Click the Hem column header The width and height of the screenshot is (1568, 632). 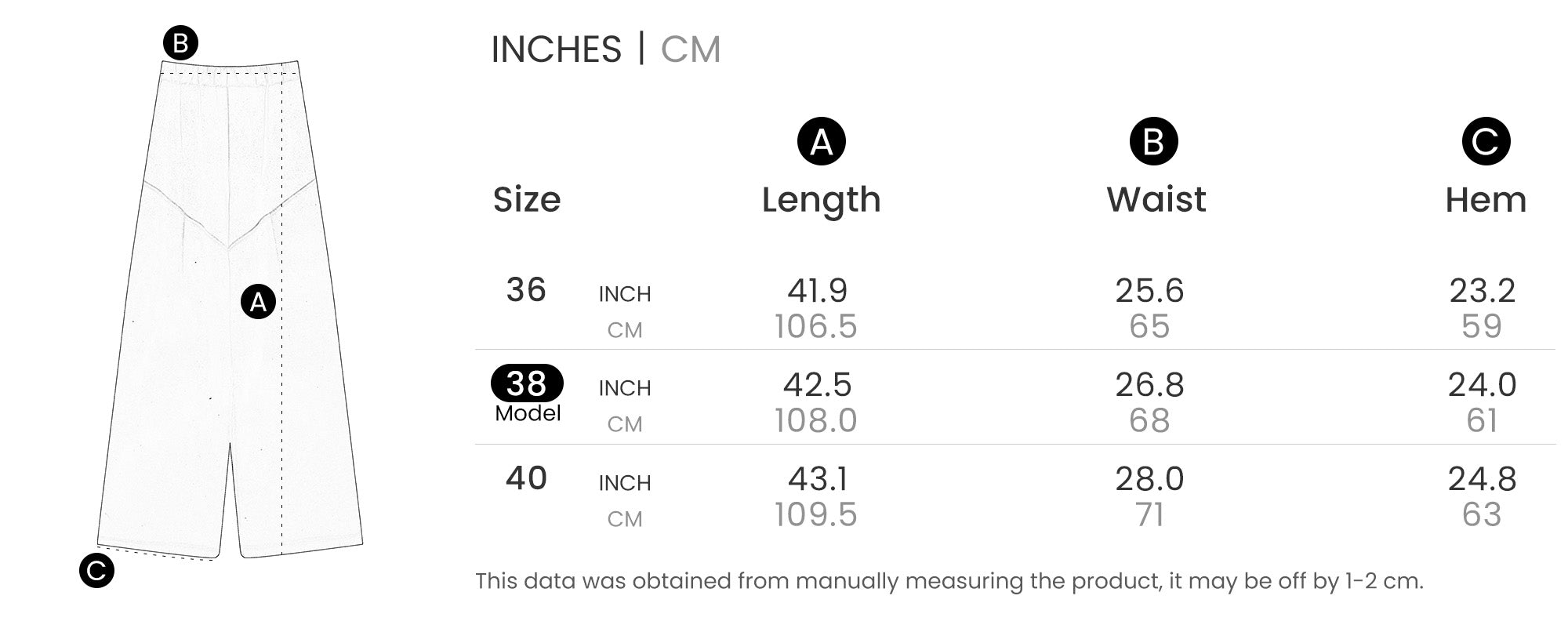[x=1486, y=199]
